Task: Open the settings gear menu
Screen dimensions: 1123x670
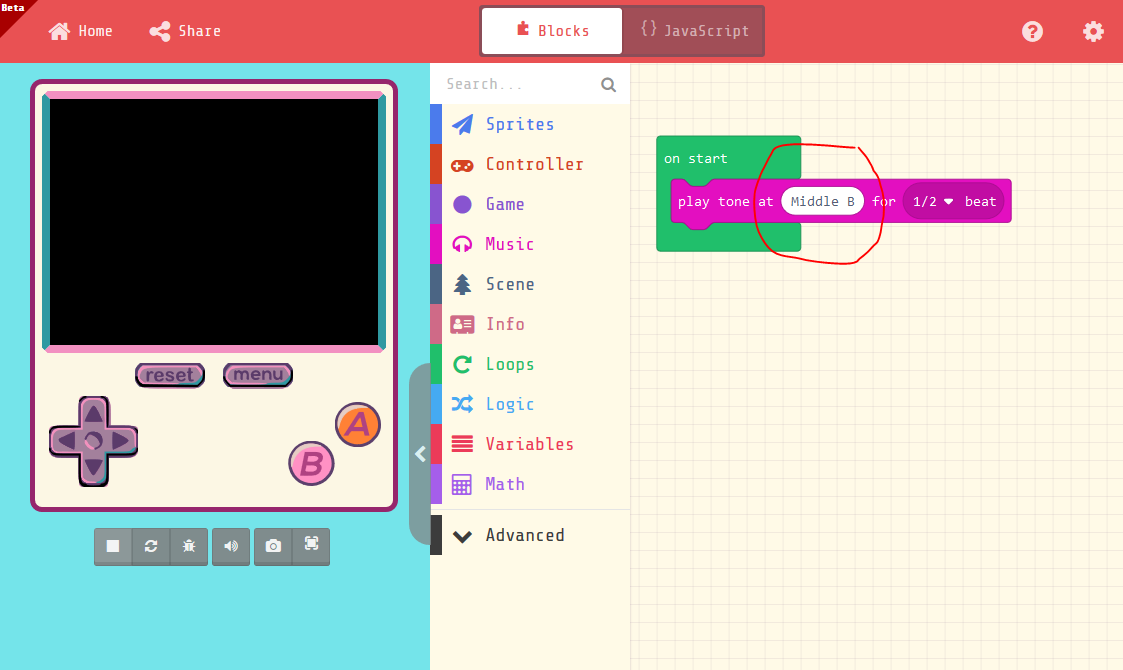Action: pos(1093,31)
